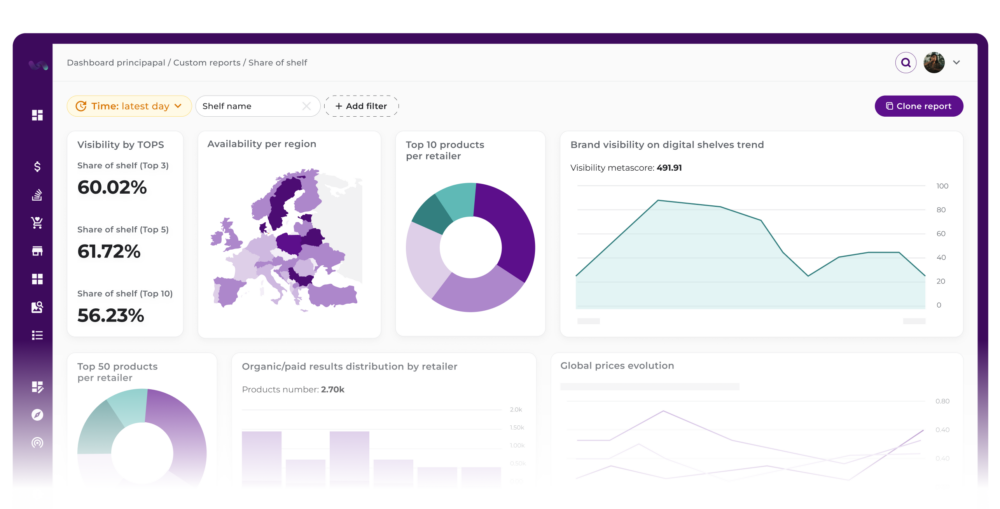
Task: Go to Custom reports breadcrumb
Action: pos(207,63)
